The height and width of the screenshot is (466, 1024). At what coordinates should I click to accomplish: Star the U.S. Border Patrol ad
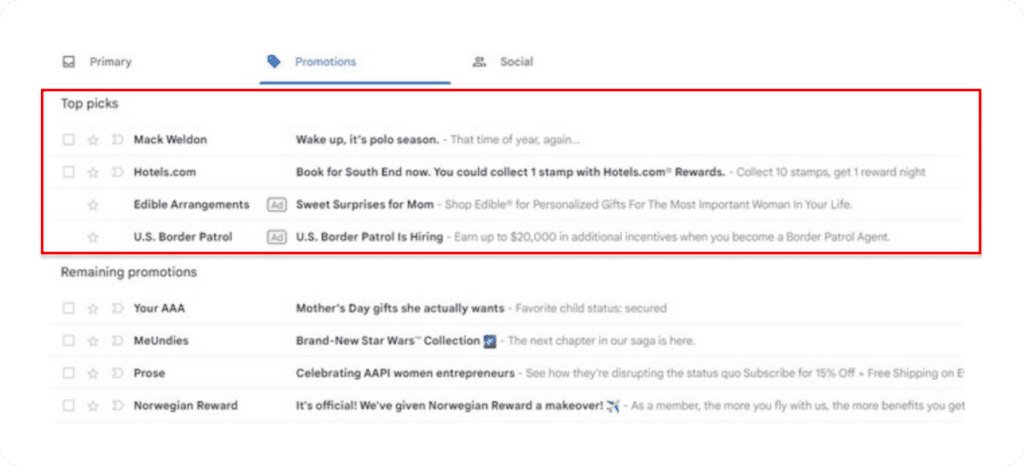pyautogui.click(x=93, y=237)
